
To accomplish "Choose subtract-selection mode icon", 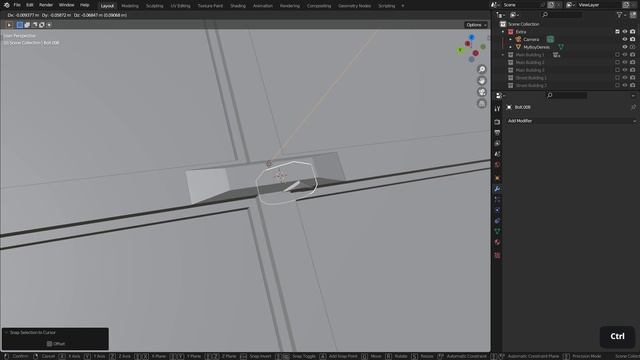I will [34, 25].
